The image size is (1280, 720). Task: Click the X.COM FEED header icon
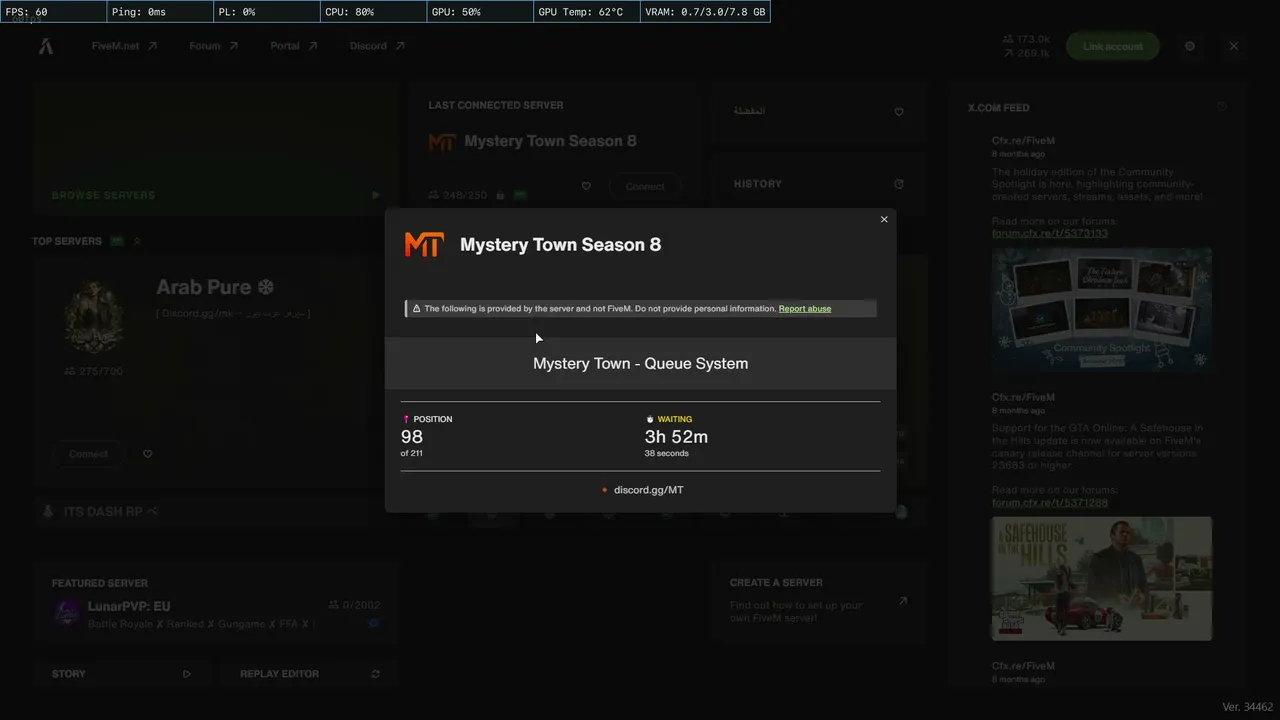click(1222, 107)
